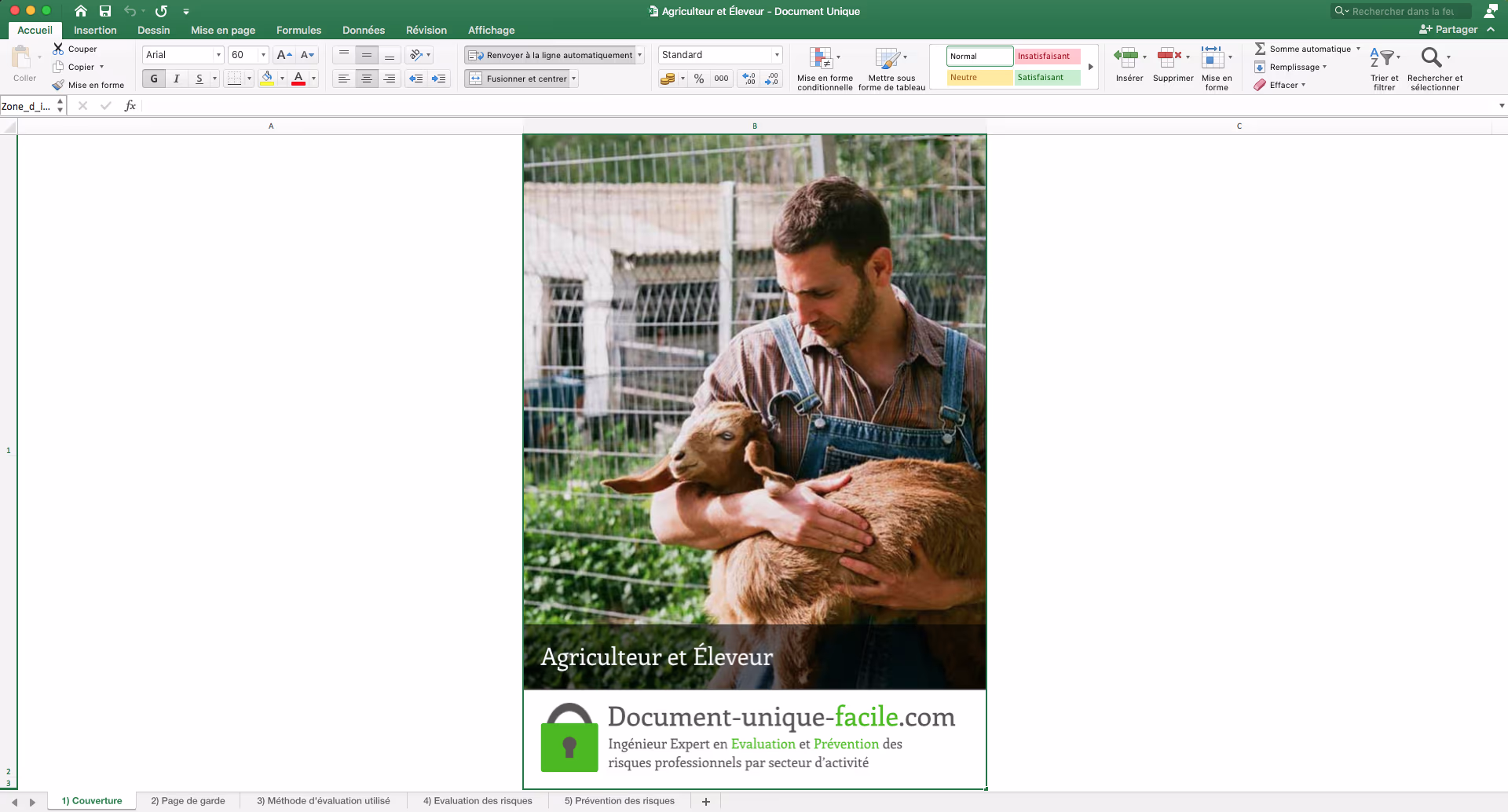Open the Arial font name dropdown
Screen dimensions: 1508x812
pos(218,55)
